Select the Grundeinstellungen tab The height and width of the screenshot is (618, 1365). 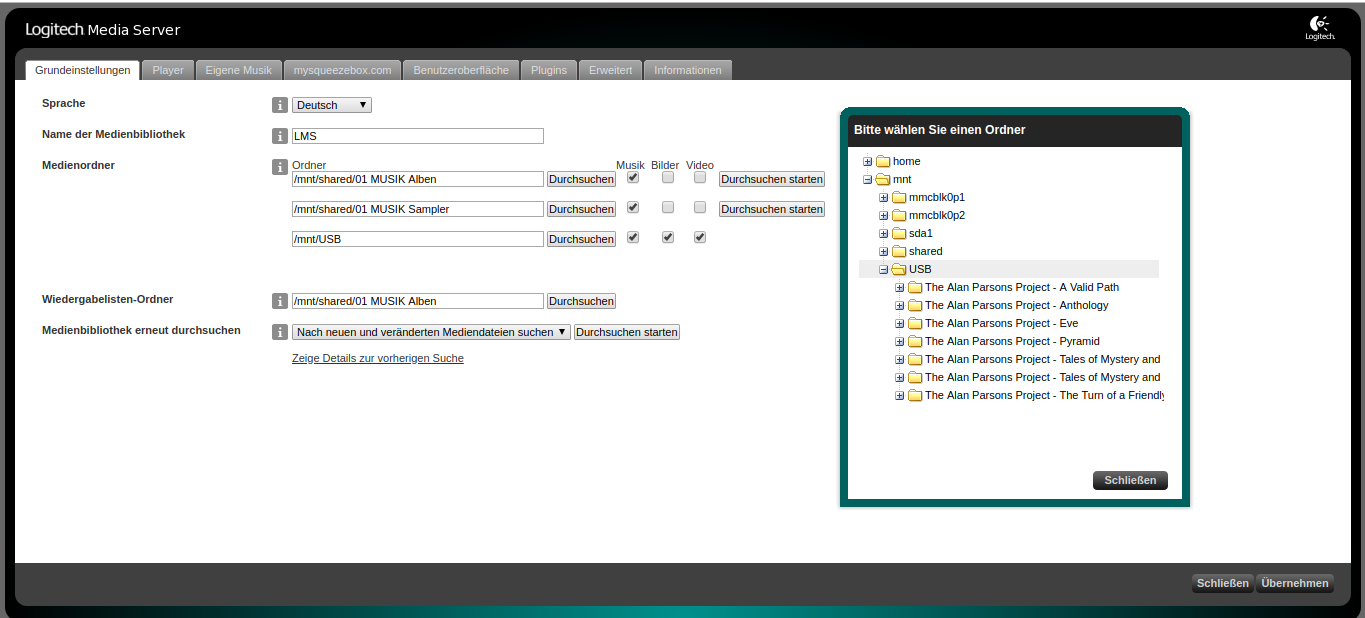[x=82, y=70]
